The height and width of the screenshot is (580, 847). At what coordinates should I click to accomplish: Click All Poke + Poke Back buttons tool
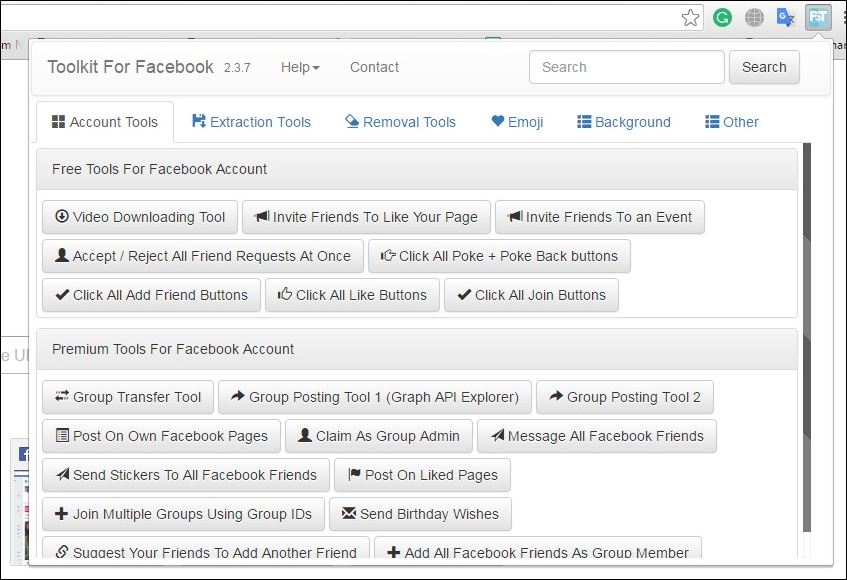coord(499,256)
